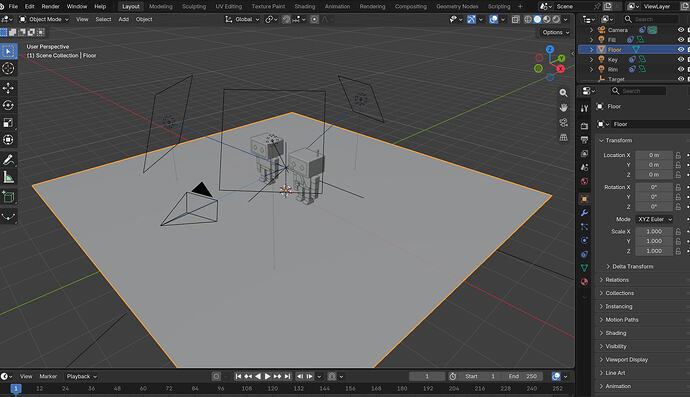Switch to the Modeling workspace tab
This screenshot has width=690, height=397.
[161, 7]
